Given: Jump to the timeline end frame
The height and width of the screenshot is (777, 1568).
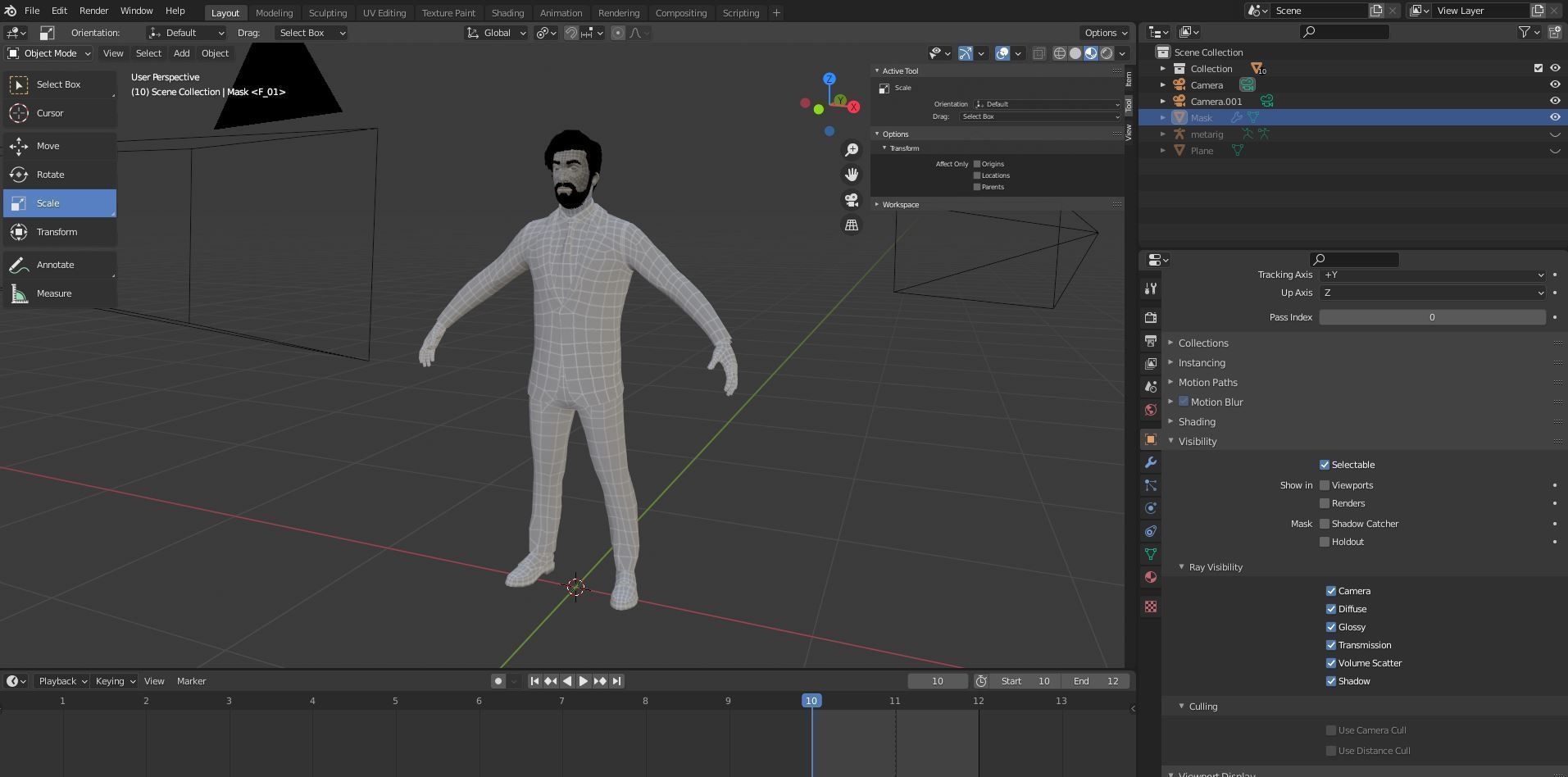Looking at the screenshot, I should click(x=616, y=681).
